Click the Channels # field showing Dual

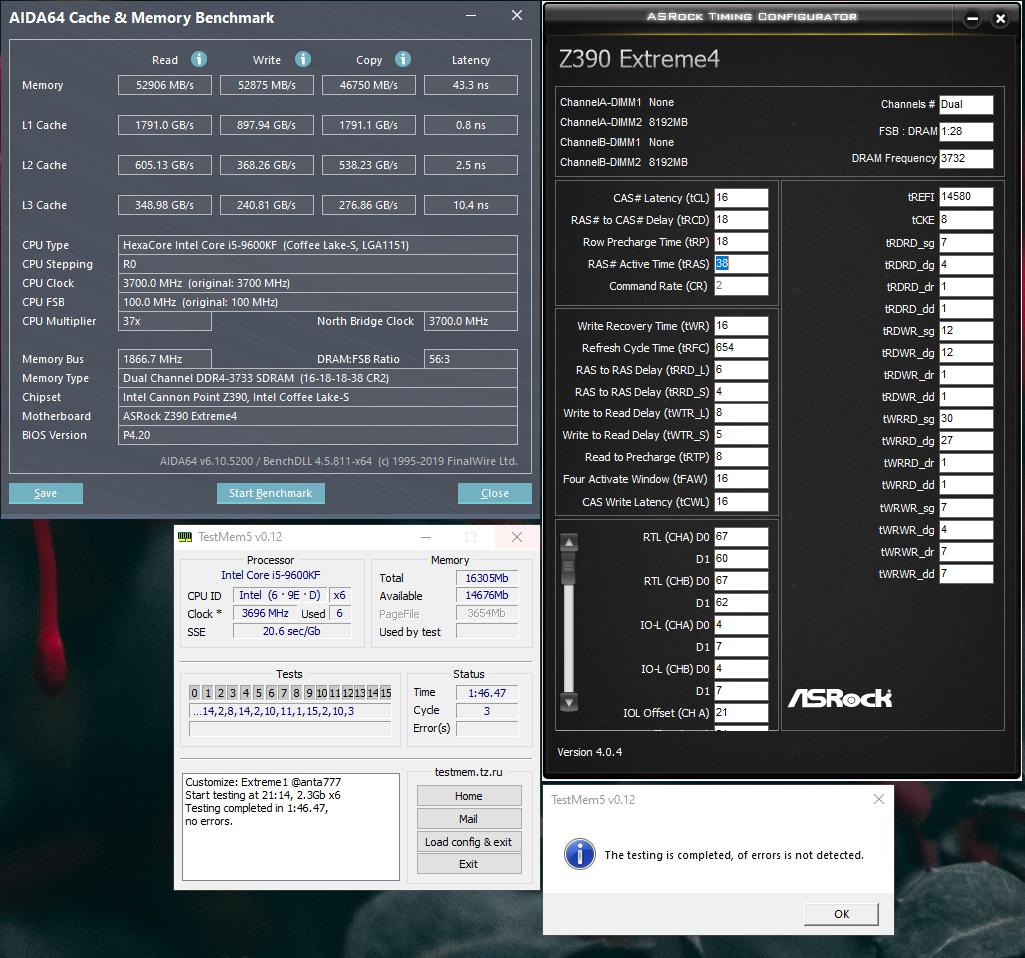966,105
